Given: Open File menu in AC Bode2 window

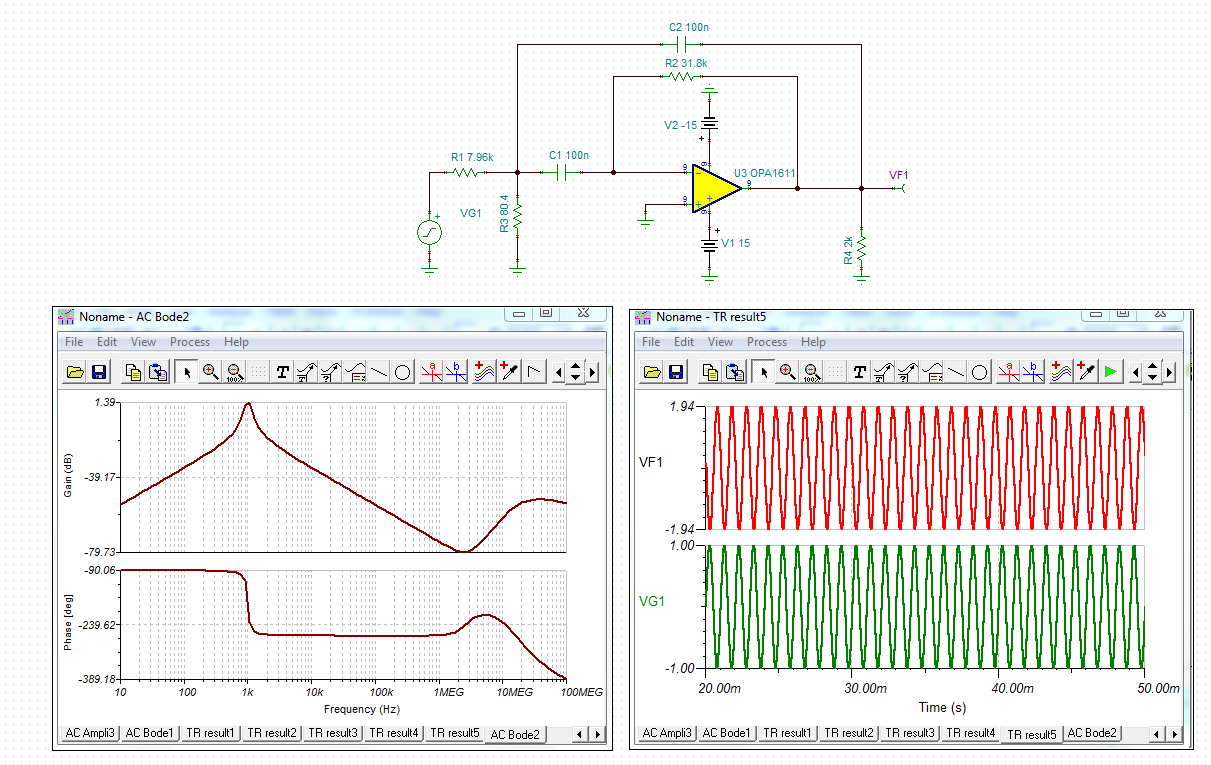Looking at the screenshot, I should coord(74,342).
